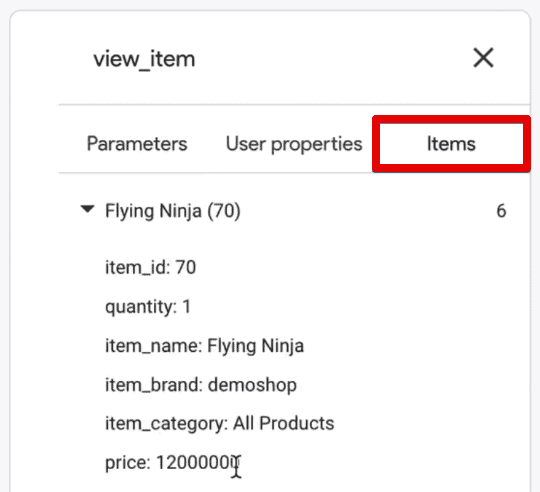Switch to the Parameters tab

tap(137, 144)
